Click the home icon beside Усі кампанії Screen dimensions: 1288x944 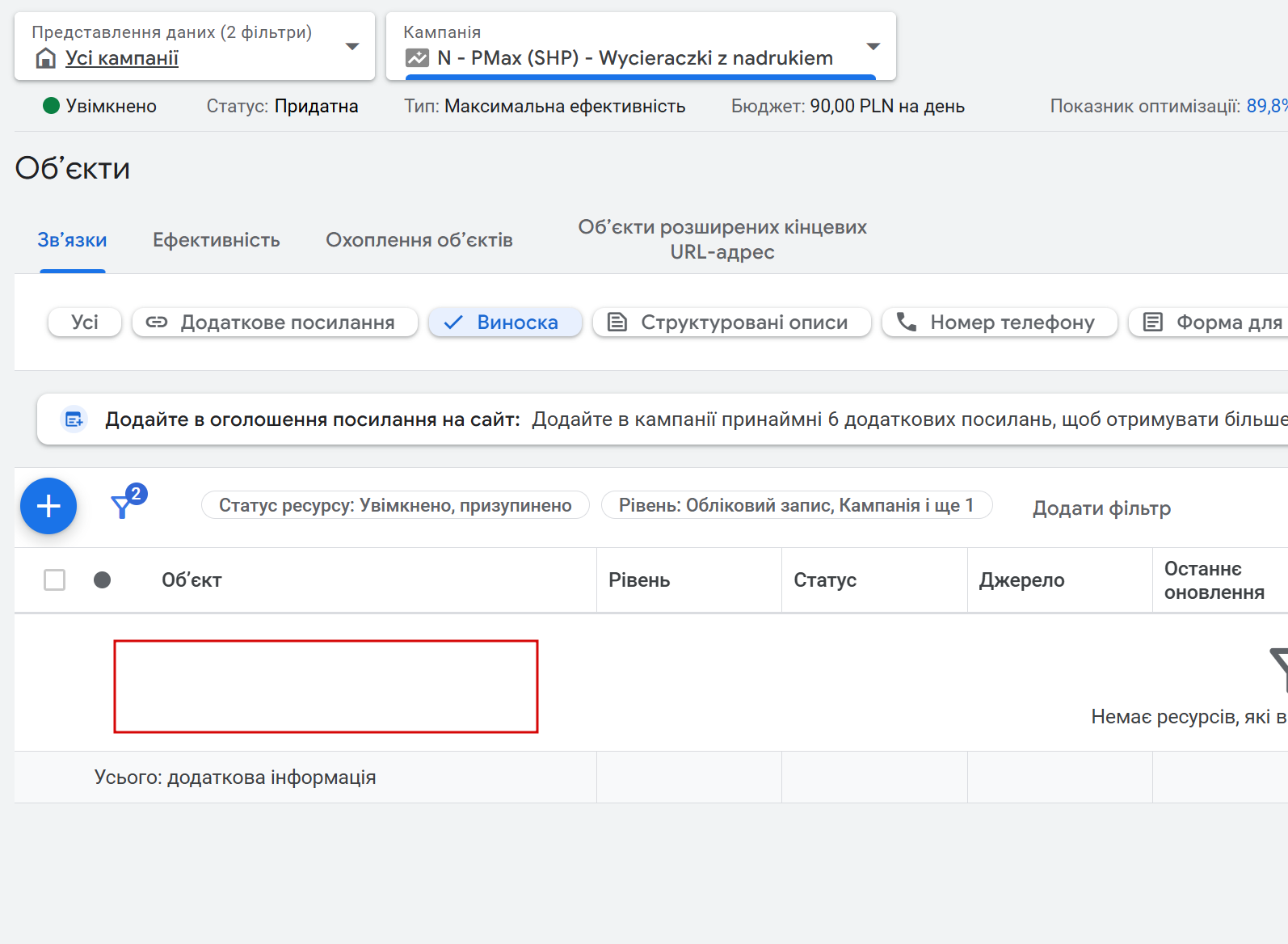(46, 58)
